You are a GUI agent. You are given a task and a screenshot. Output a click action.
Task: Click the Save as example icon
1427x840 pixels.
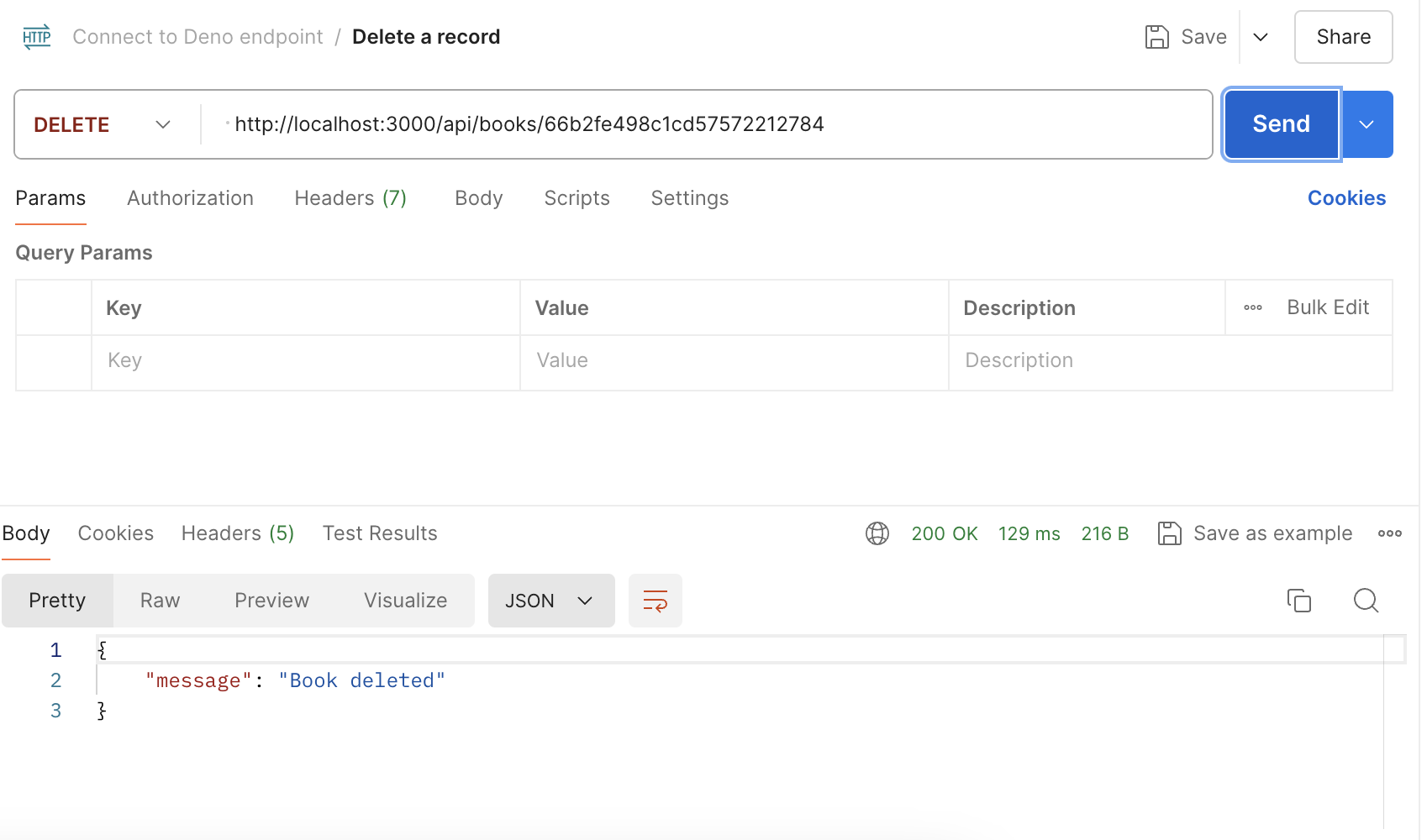(x=1169, y=533)
